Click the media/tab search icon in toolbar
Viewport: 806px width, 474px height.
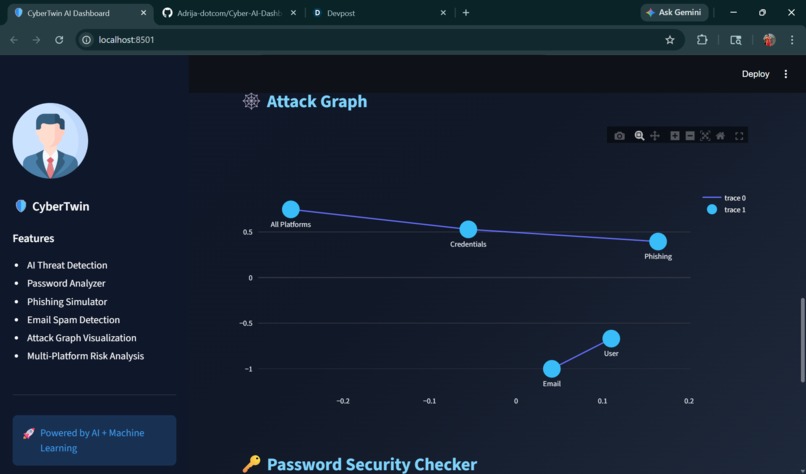point(736,40)
